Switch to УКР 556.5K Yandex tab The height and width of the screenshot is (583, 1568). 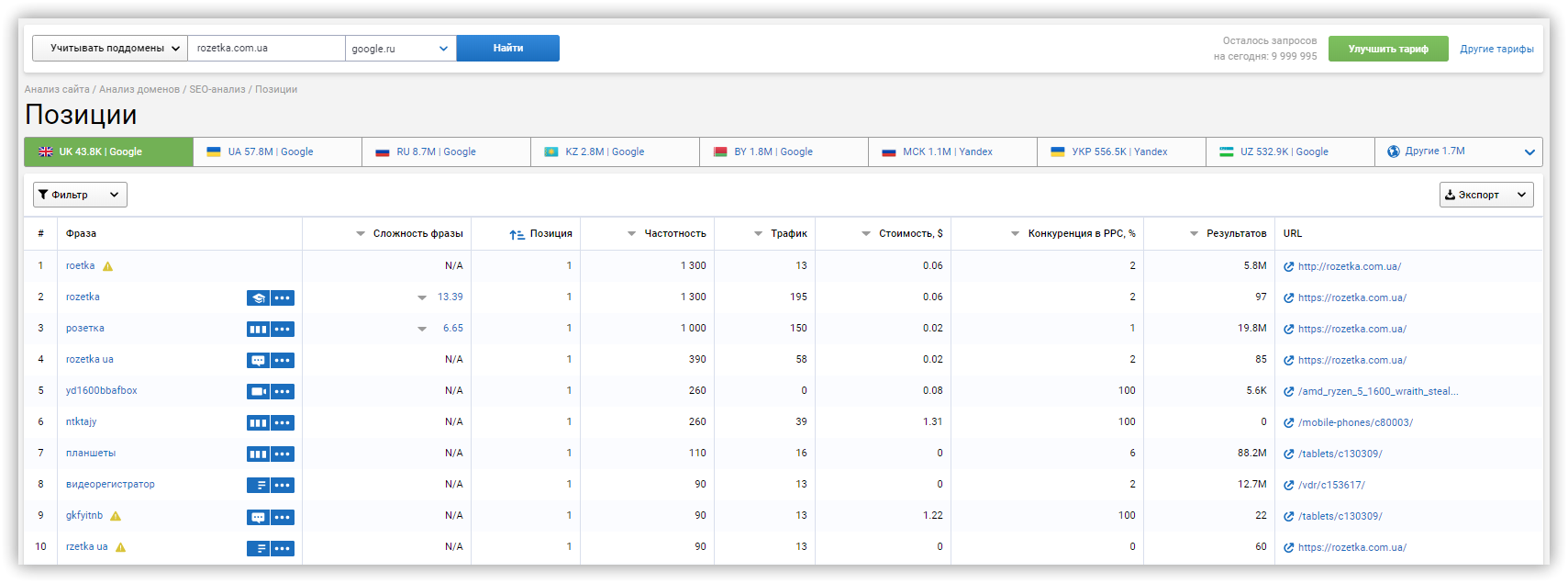[x=1122, y=151]
